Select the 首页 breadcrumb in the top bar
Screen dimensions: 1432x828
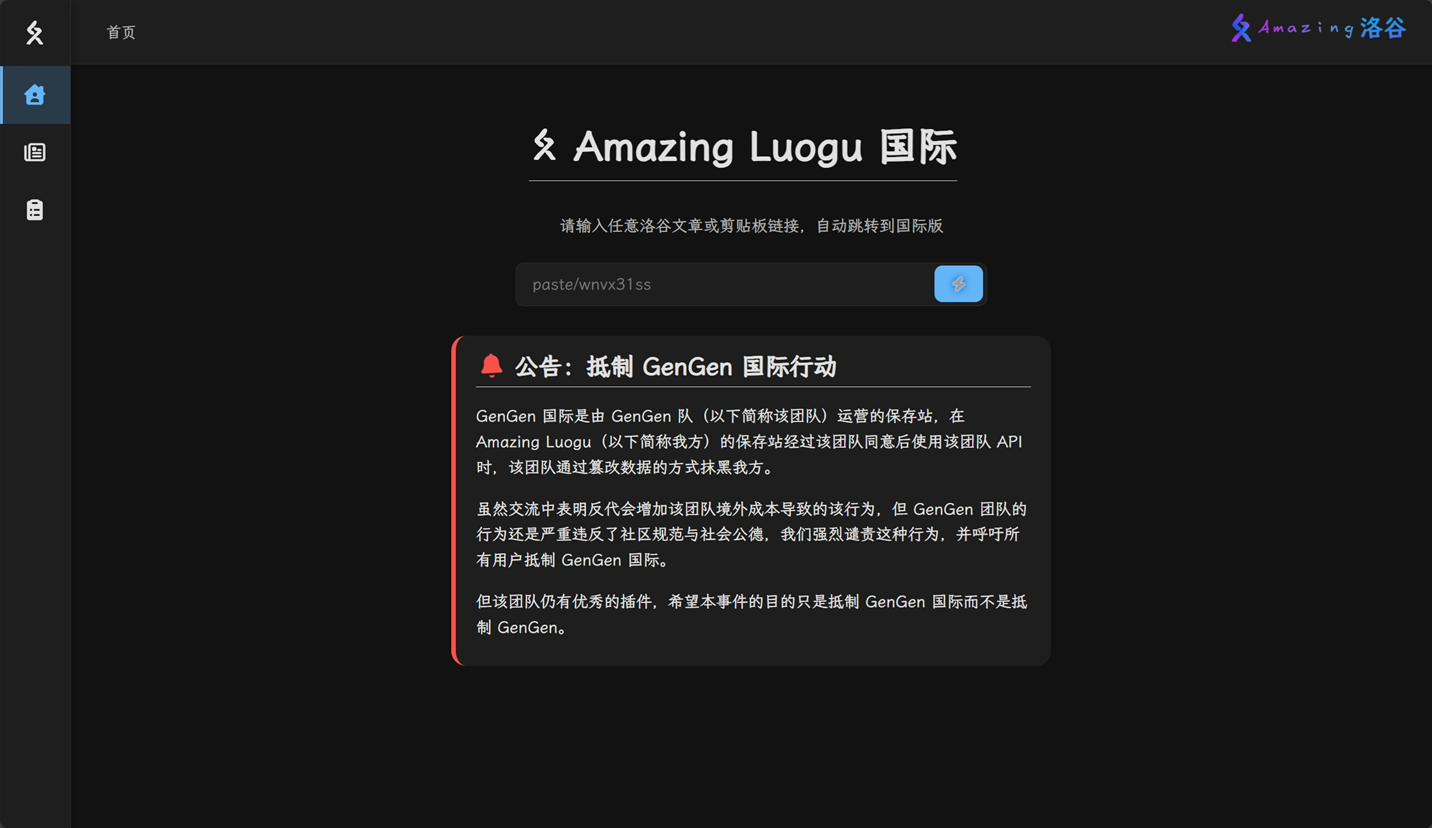point(121,32)
